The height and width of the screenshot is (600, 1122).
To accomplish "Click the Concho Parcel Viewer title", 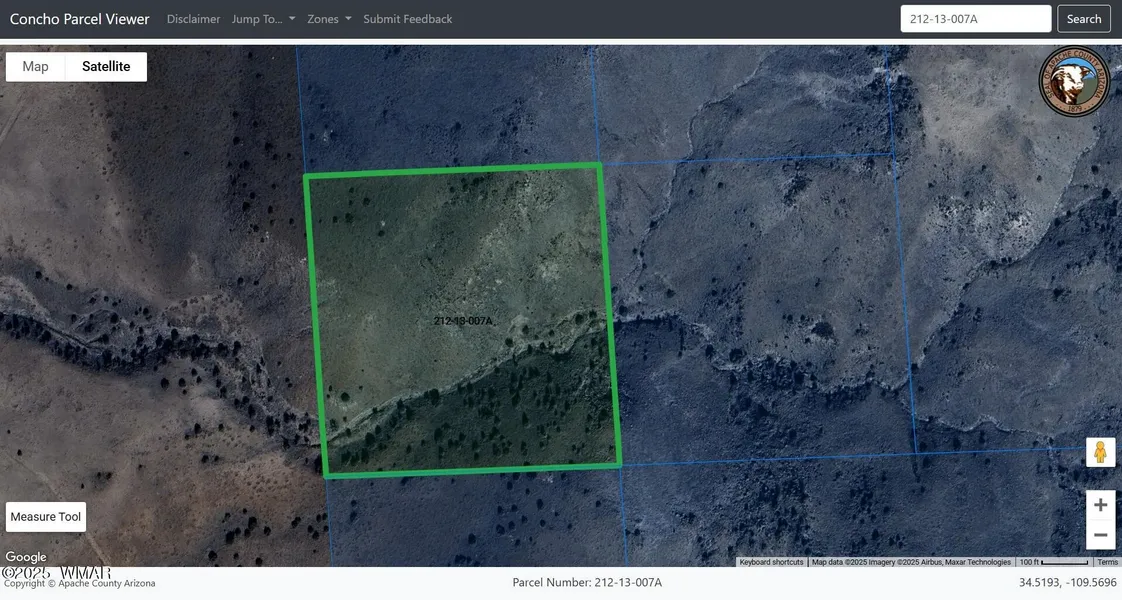I will tap(80, 19).
